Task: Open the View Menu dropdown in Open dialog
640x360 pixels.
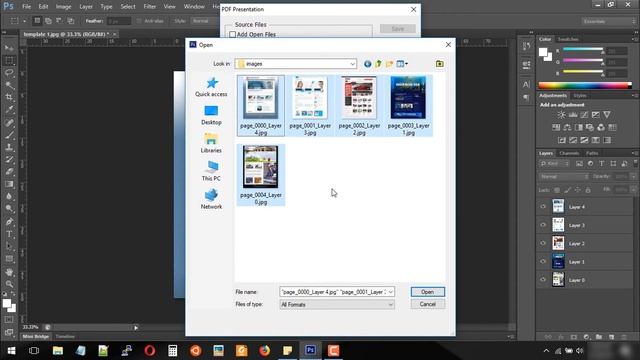Action: pos(402,64)
